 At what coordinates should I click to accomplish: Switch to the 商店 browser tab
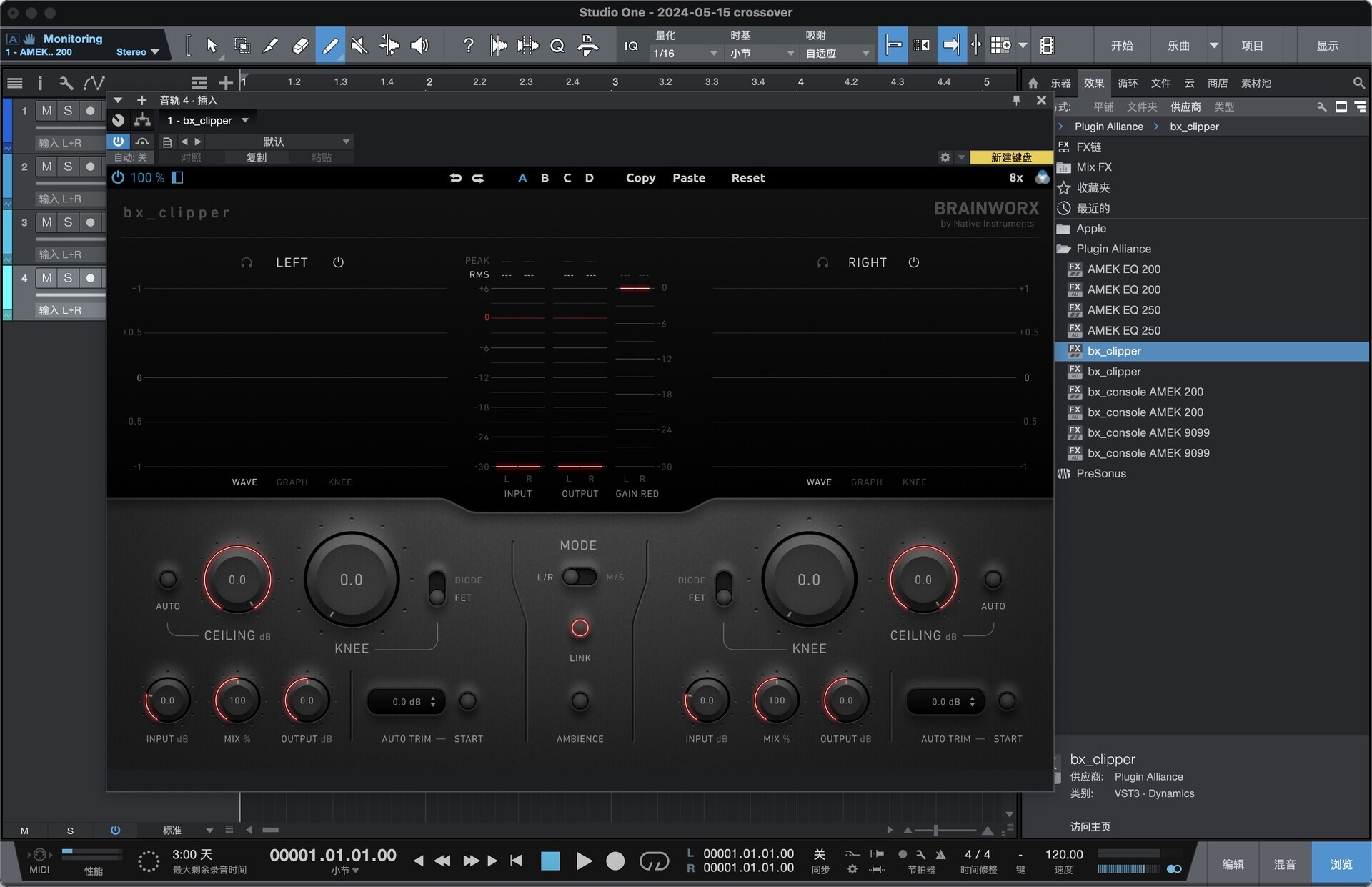coord(1218,84)
